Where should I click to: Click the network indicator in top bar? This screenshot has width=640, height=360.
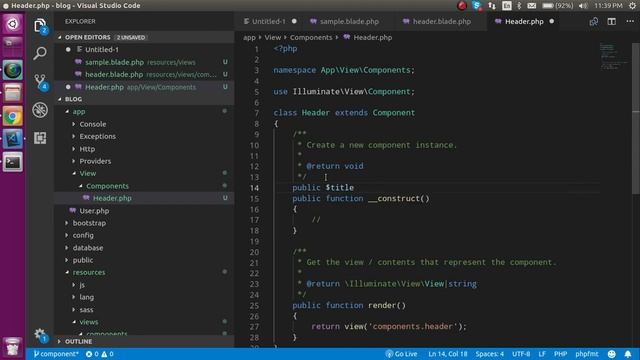(492, 6)
